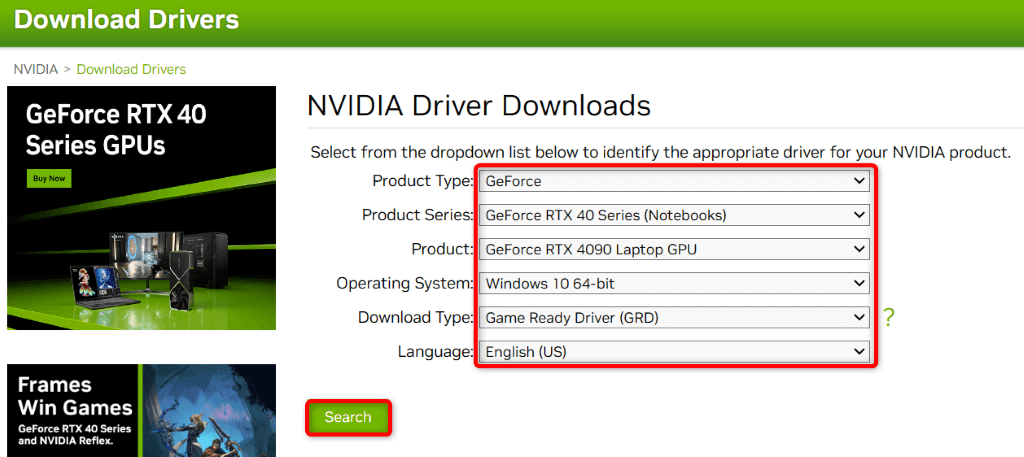
Task: Open the Frames Win Games banner
Action: point(142,411)
